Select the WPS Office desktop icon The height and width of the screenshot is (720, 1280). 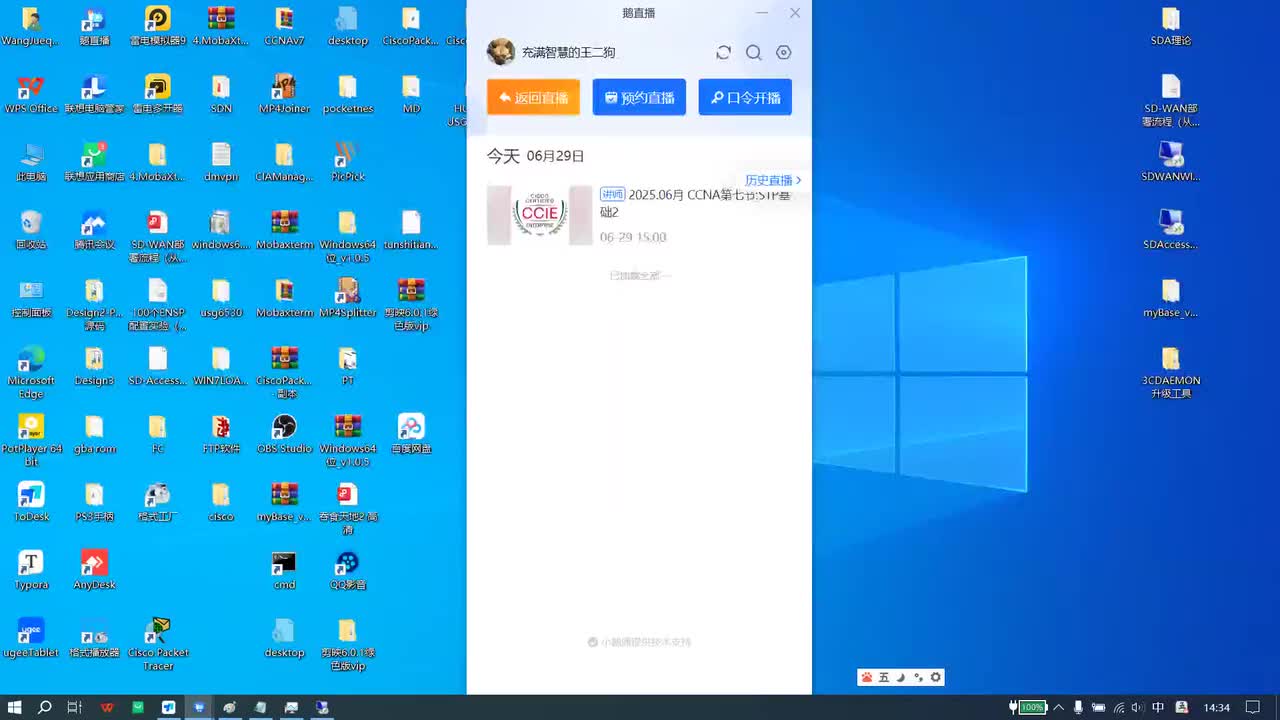point(31,94)
